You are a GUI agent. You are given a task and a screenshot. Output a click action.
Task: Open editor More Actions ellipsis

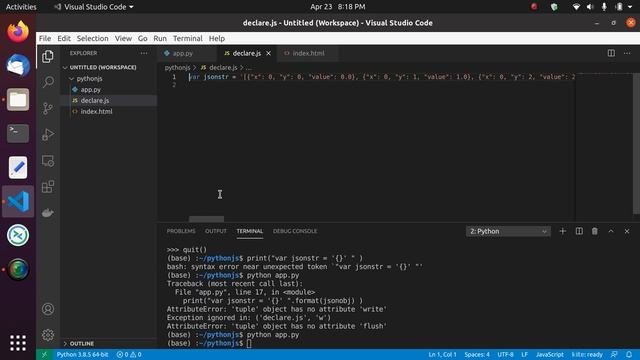coord(627,53)
